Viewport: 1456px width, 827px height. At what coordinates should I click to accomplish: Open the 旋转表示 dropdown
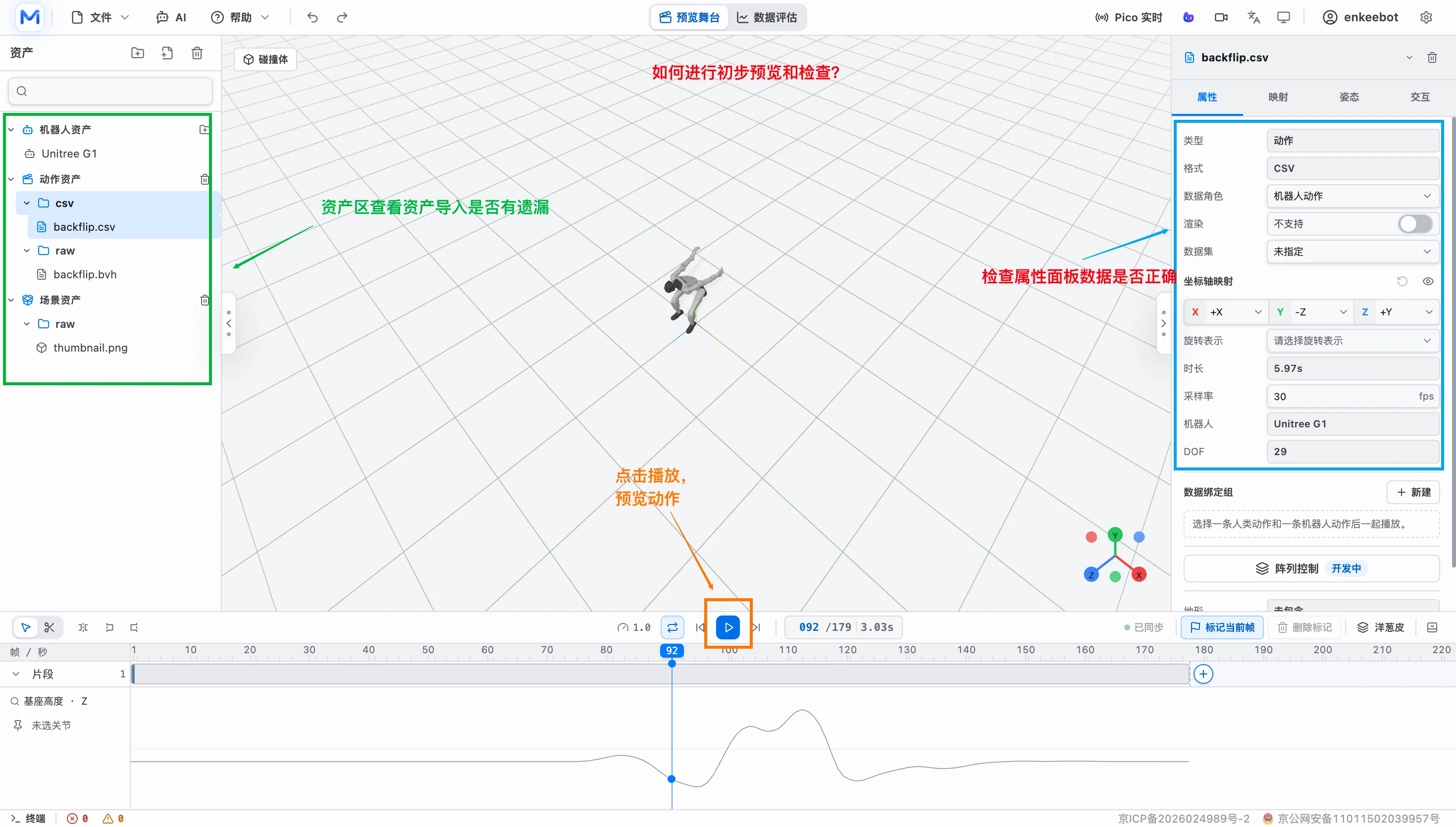1352,341
